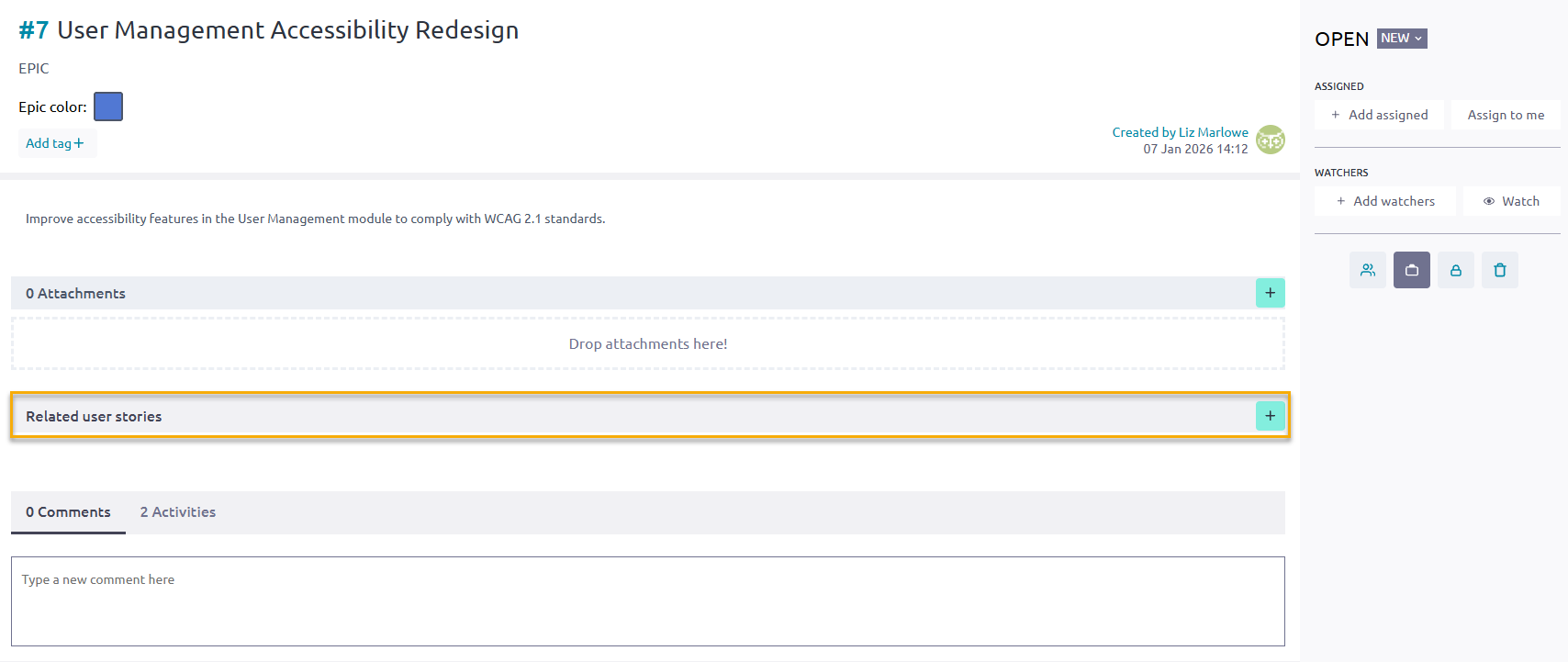Viewport: 1568px width, 662px height.
Task: Add a new attachment with plus button
Action: coord(1270,293)
